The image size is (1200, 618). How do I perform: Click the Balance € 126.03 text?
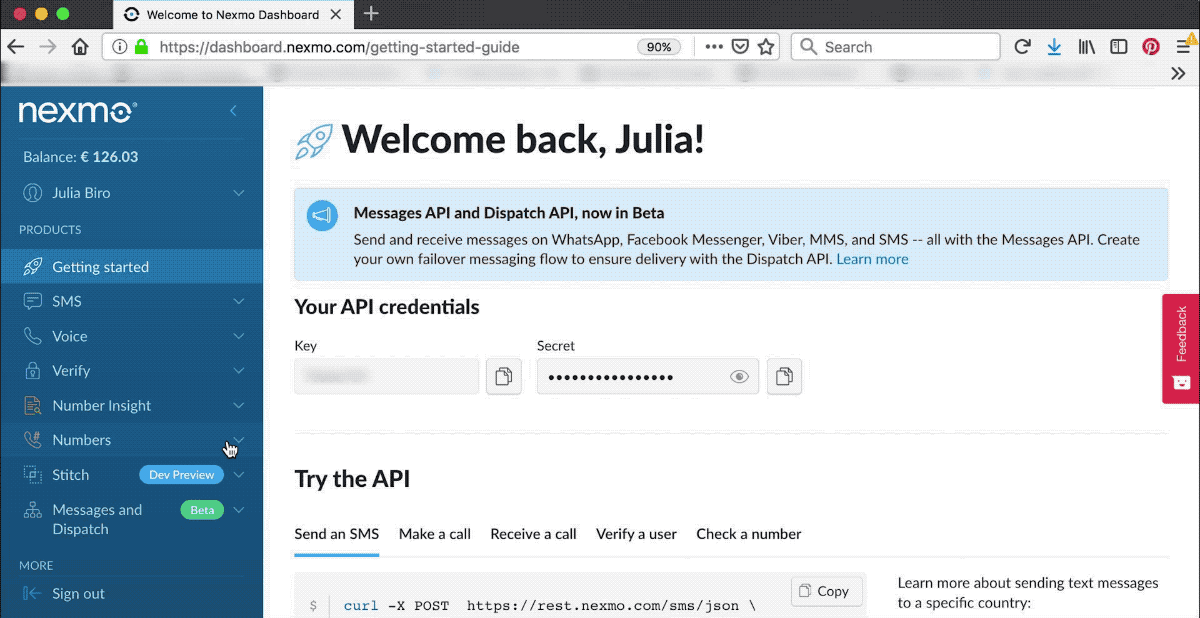point(80,157)
